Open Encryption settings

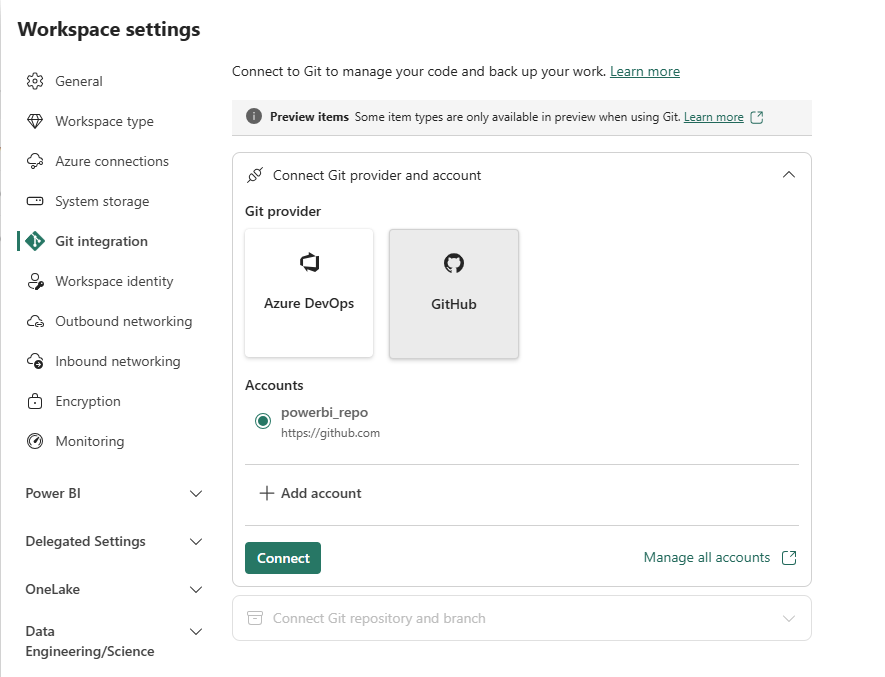point(88,401)
